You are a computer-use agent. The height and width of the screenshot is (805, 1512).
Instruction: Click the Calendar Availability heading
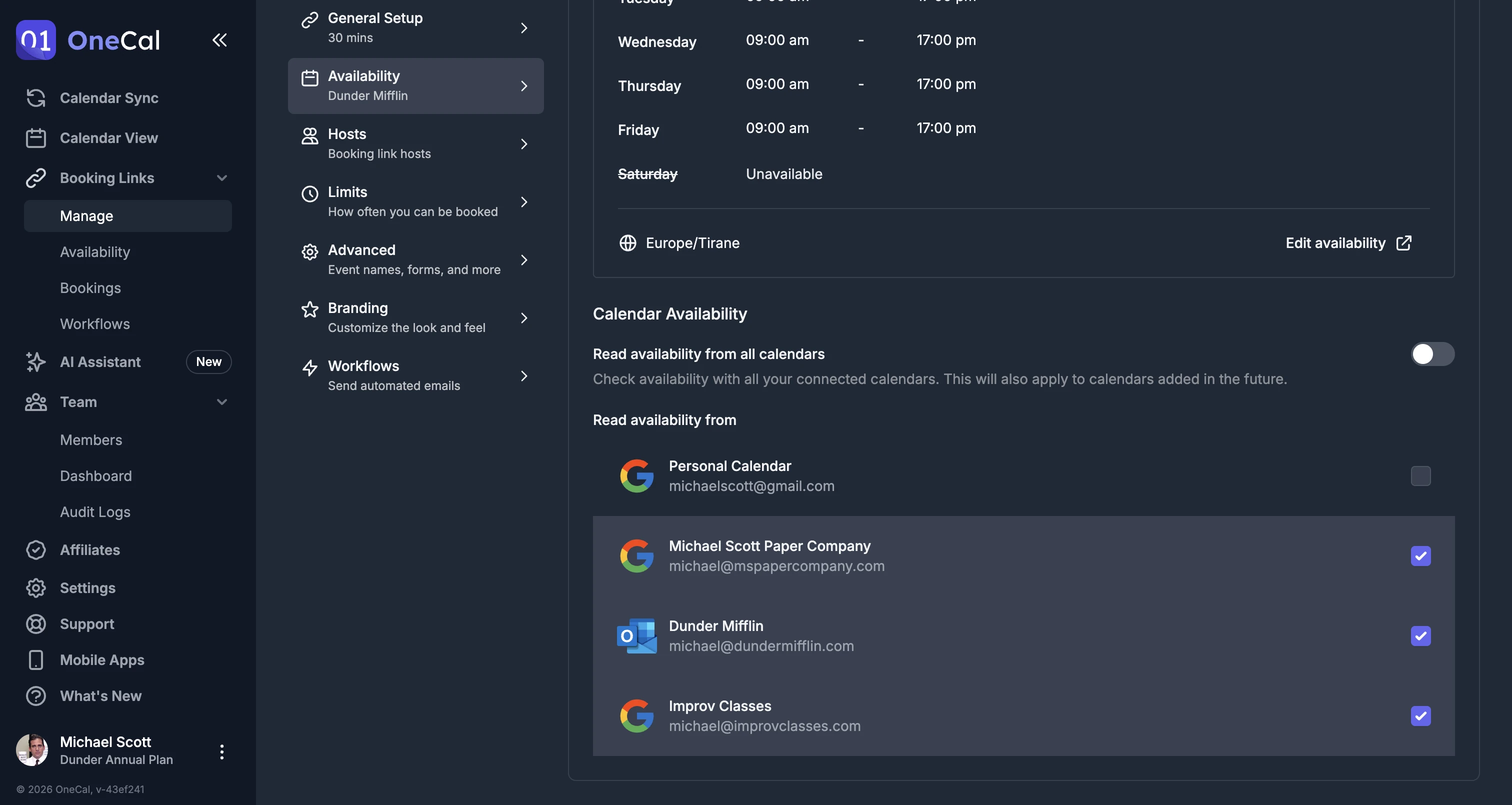click(x=669, y=313)
